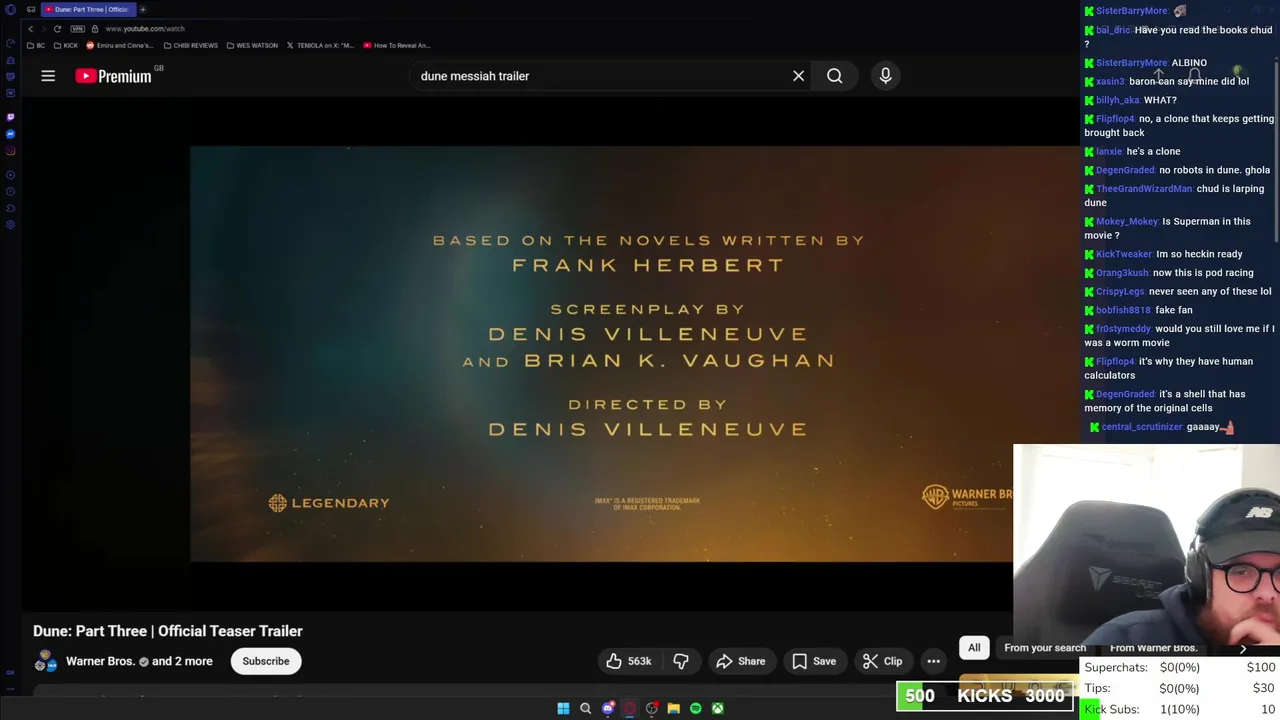Open the Emiru and Cinna's bookmark
This screenshot has width=1280, height=720.
120,45
